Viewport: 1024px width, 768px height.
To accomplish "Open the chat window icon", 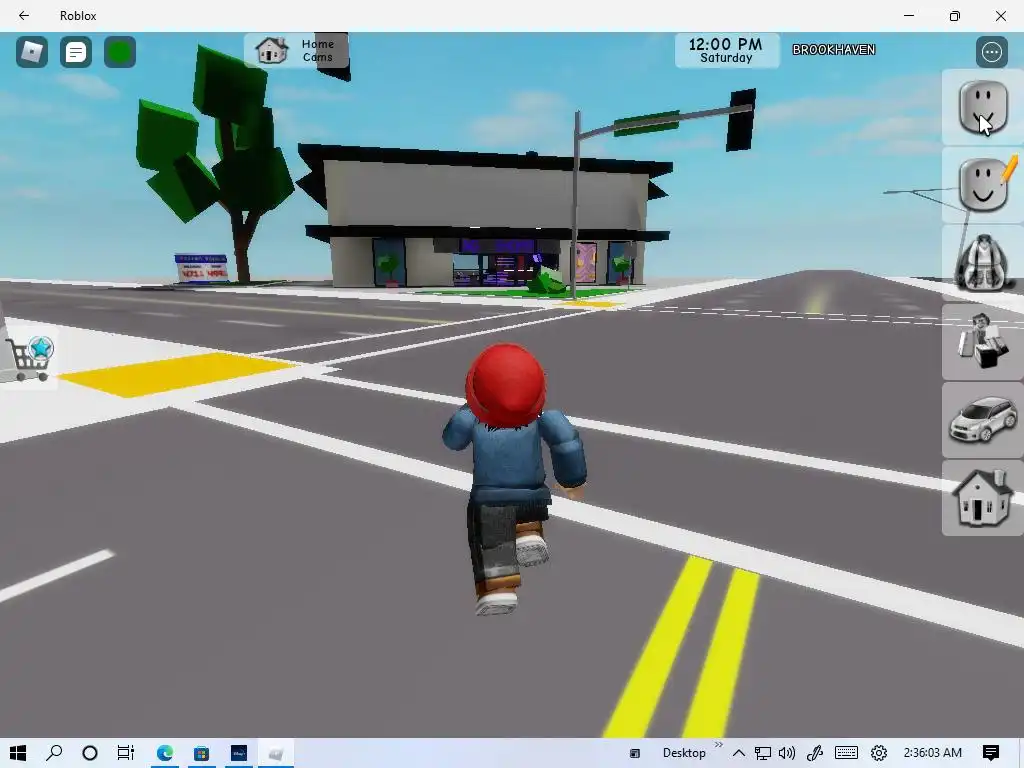I will [76, 52].
